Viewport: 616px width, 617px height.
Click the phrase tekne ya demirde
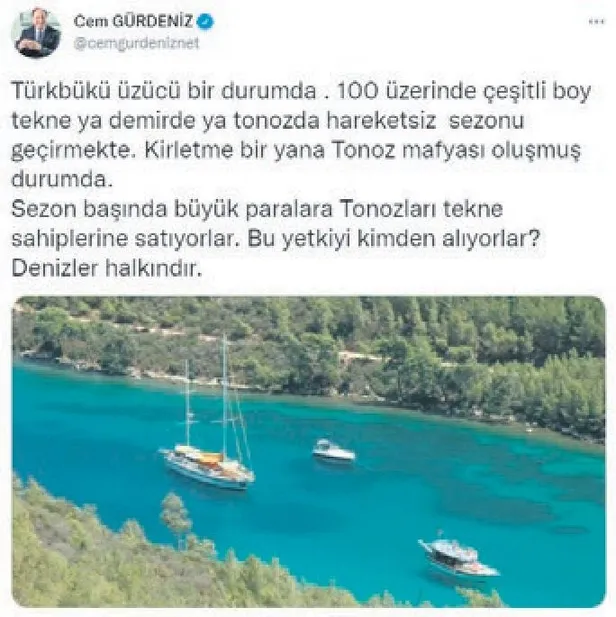coord(104,121)
